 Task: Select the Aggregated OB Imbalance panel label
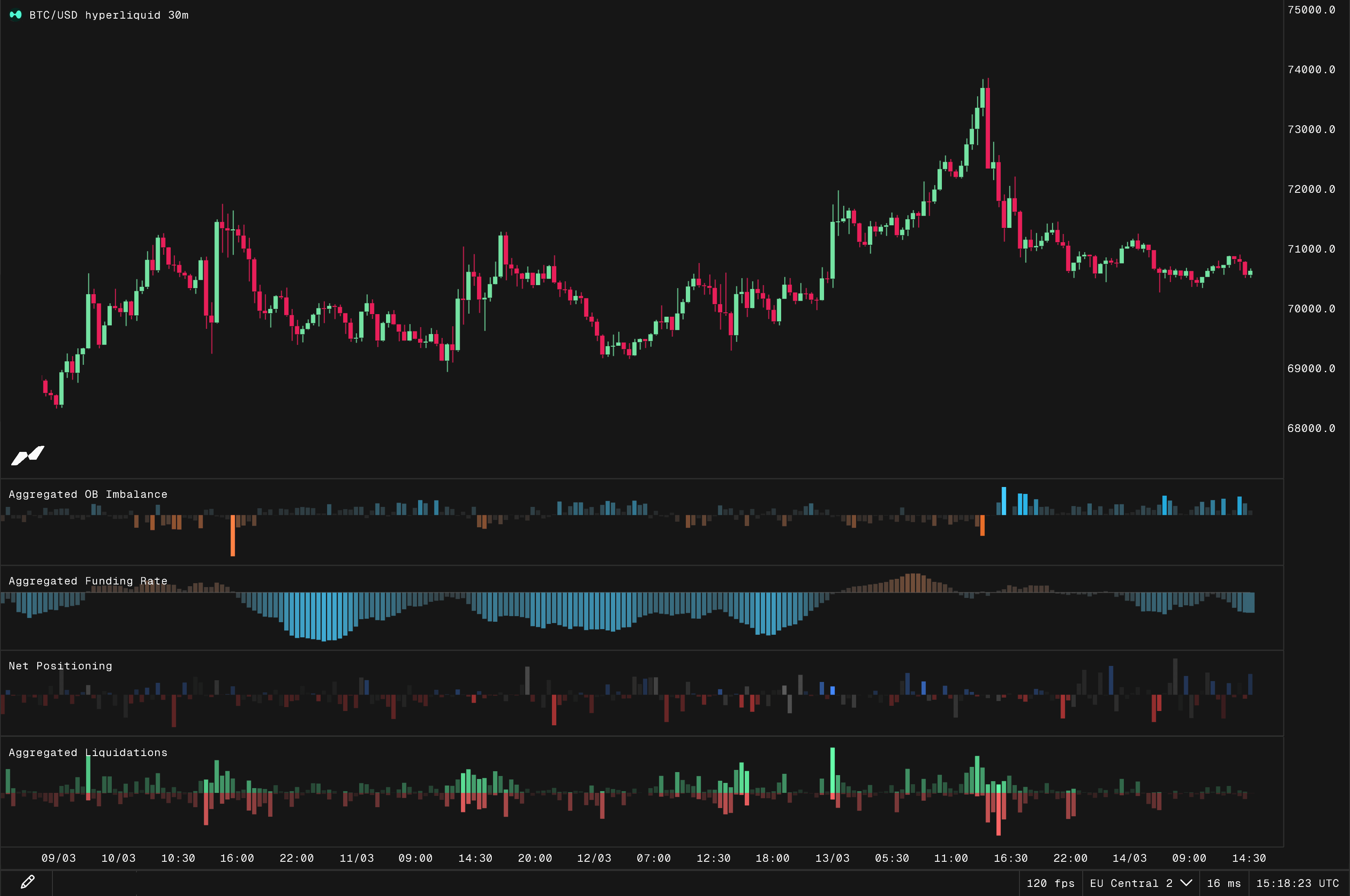pos(88,494)
